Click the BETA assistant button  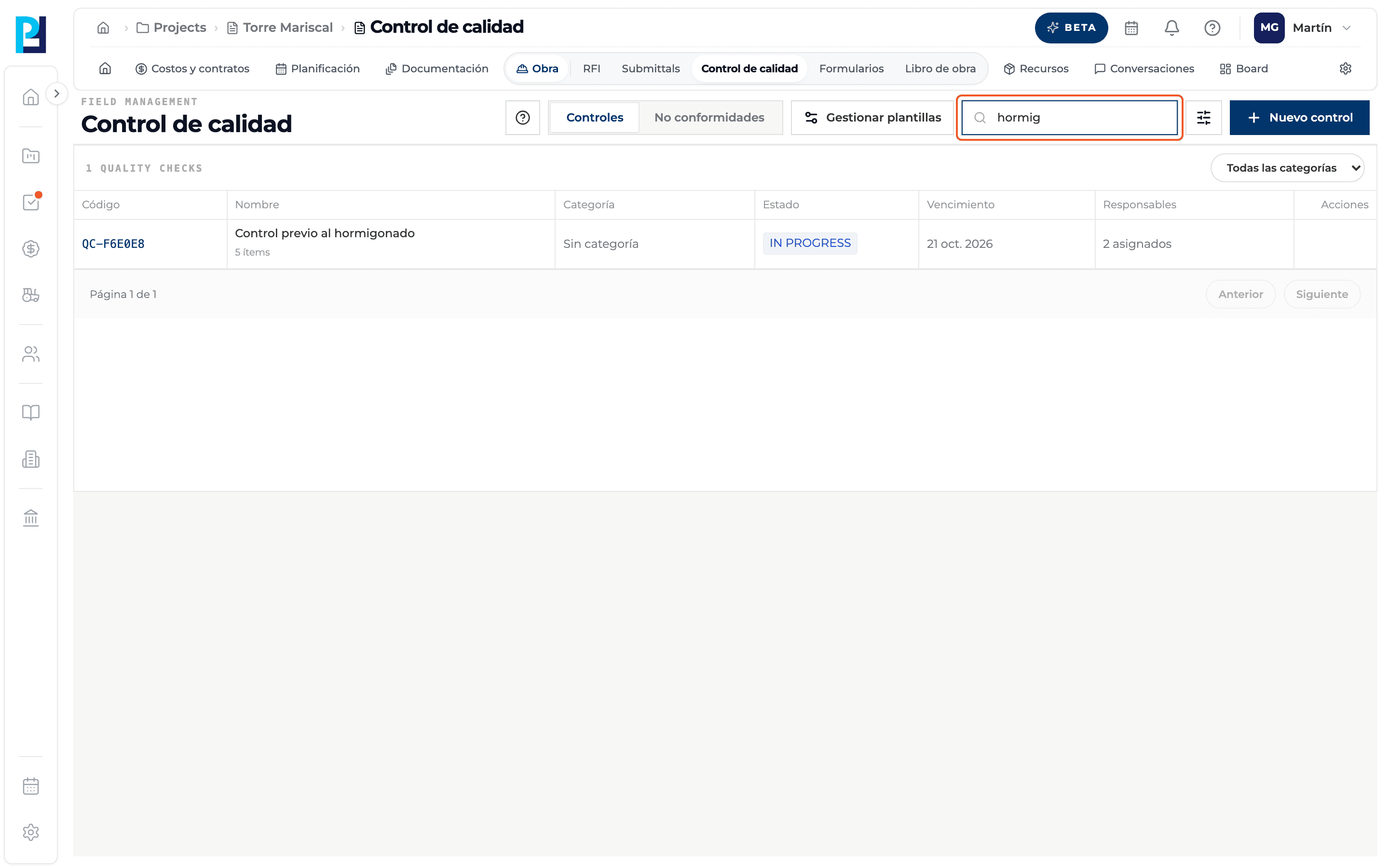point(1071,27)
